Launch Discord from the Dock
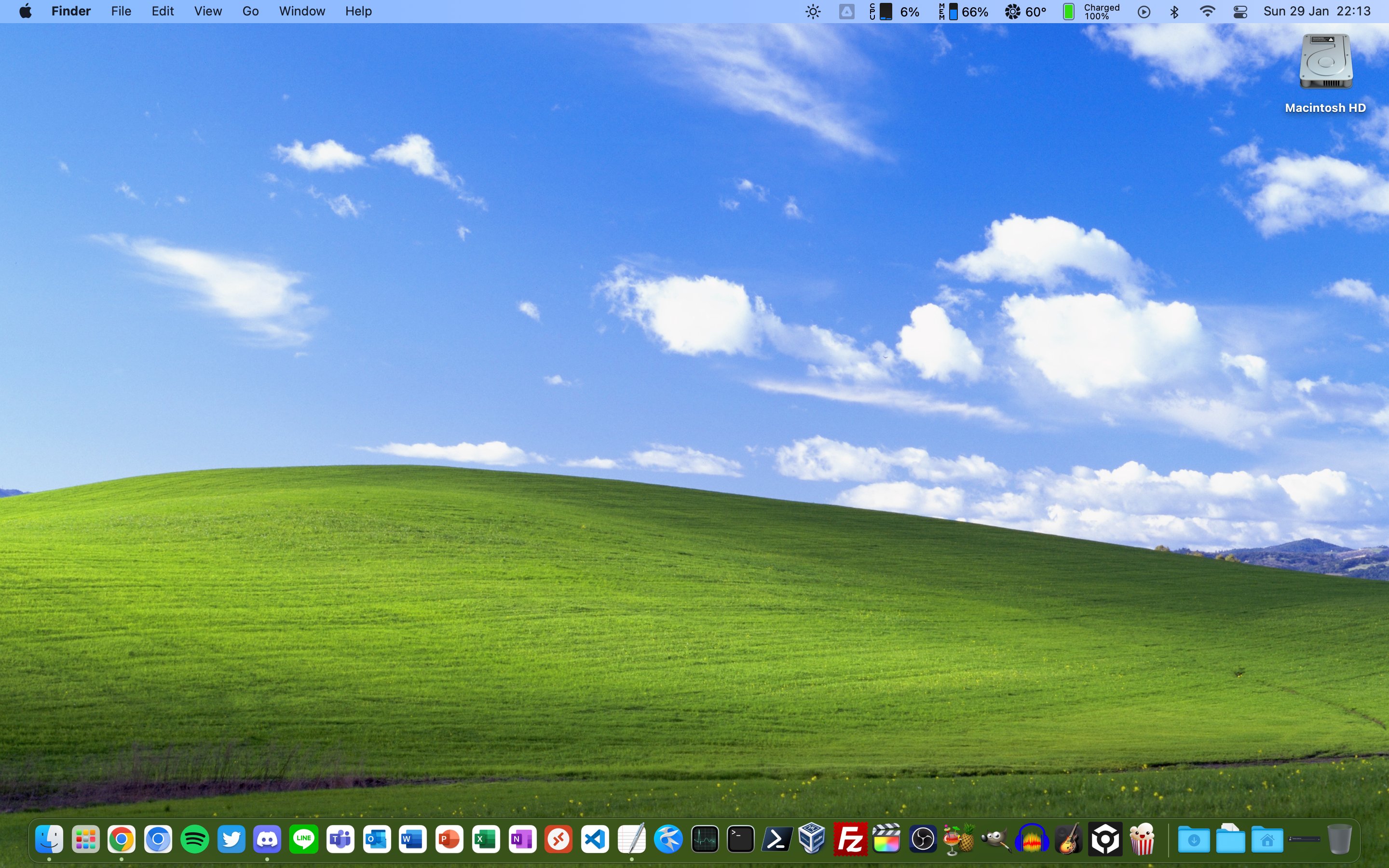 (268, 840)
